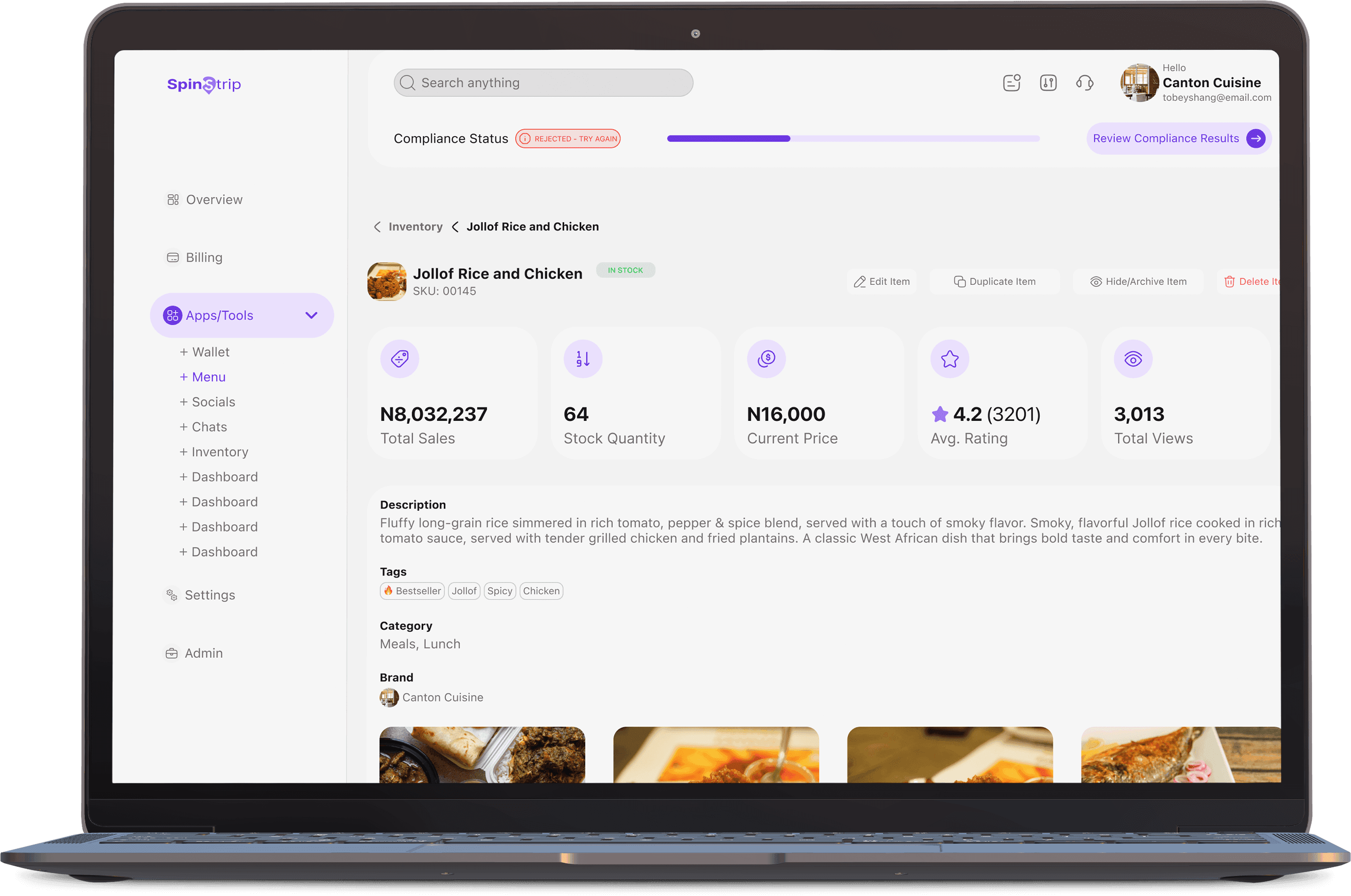1351x896 pixels.
Task: Open the settings sliders icon in header
Action: [1048, 83]
